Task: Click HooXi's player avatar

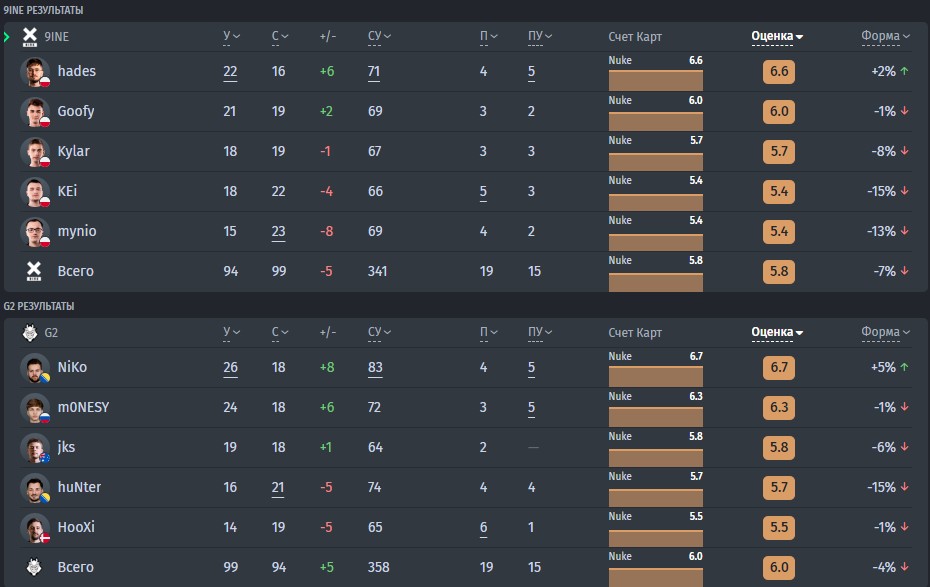Action: click(35, 528)
